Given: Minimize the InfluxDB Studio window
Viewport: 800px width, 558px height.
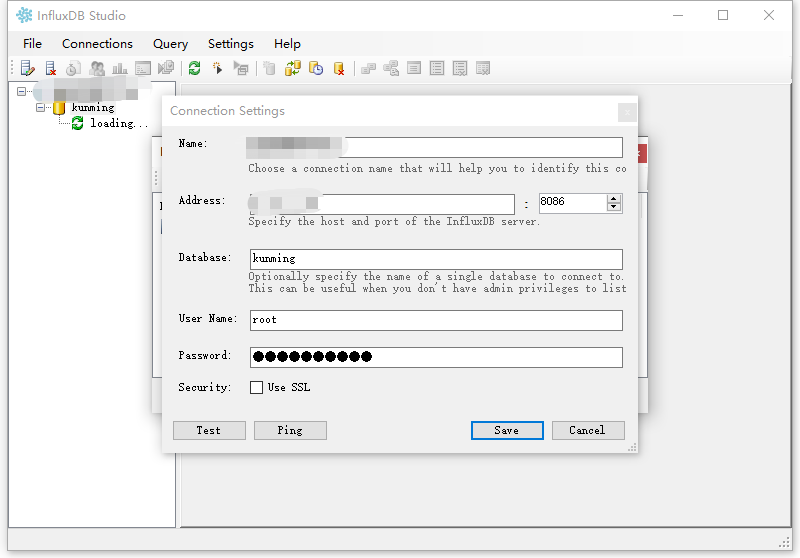Looking at the screenshot, I should pos(678,15).
